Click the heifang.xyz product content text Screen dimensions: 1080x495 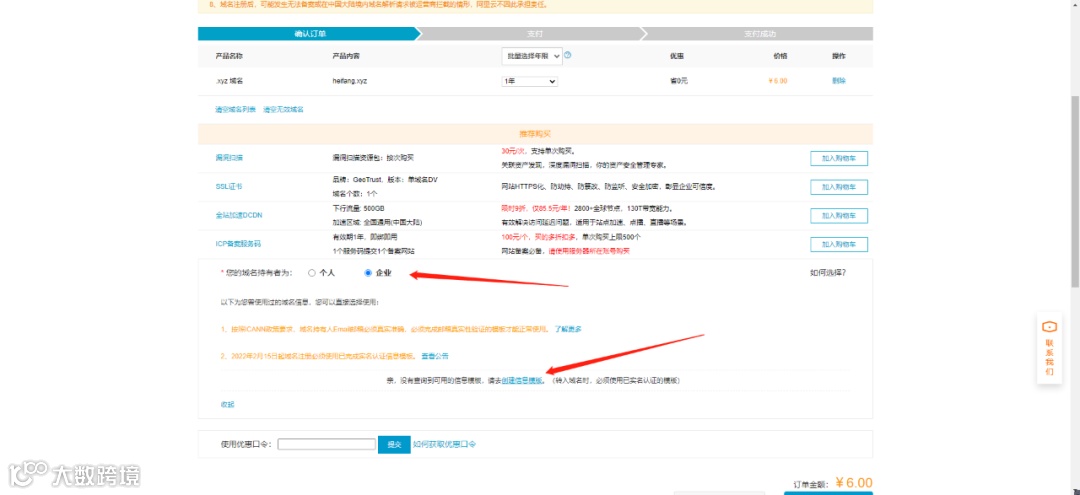point(349,81)
